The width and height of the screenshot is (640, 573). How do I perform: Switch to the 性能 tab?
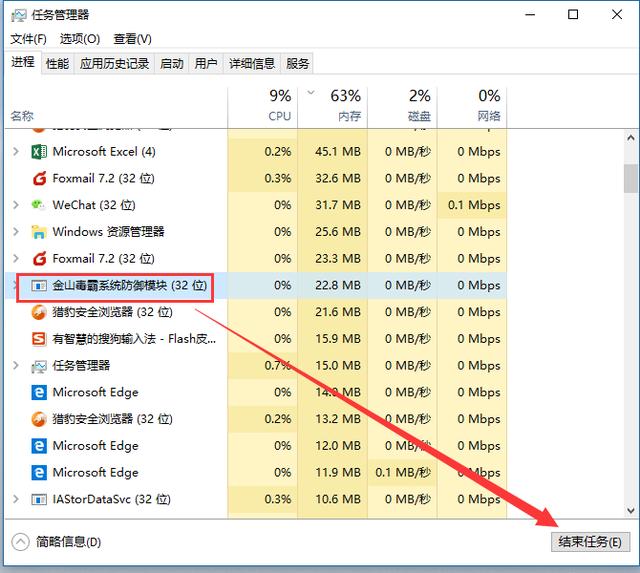tap(58, 64)
